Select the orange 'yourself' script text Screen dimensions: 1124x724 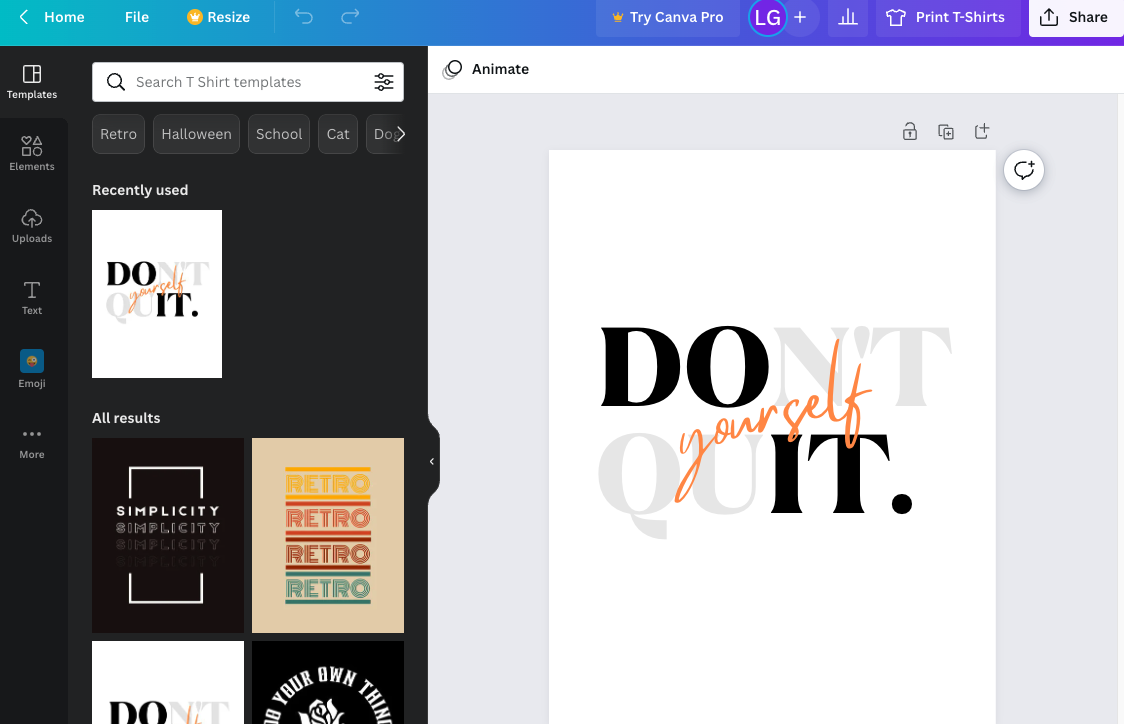point(773,421)
